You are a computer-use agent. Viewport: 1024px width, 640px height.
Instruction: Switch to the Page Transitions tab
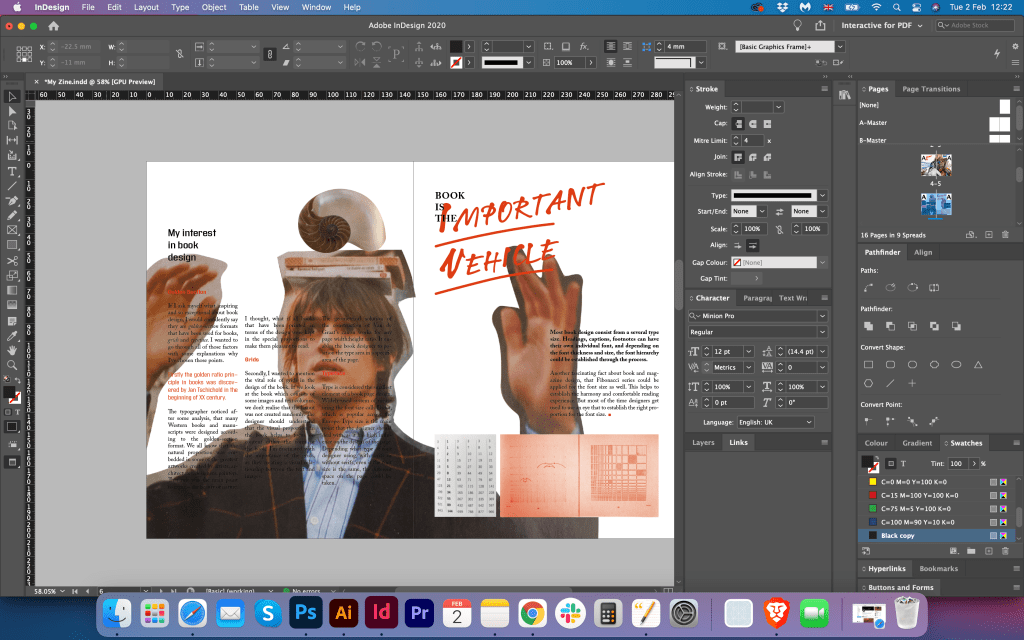930,89
